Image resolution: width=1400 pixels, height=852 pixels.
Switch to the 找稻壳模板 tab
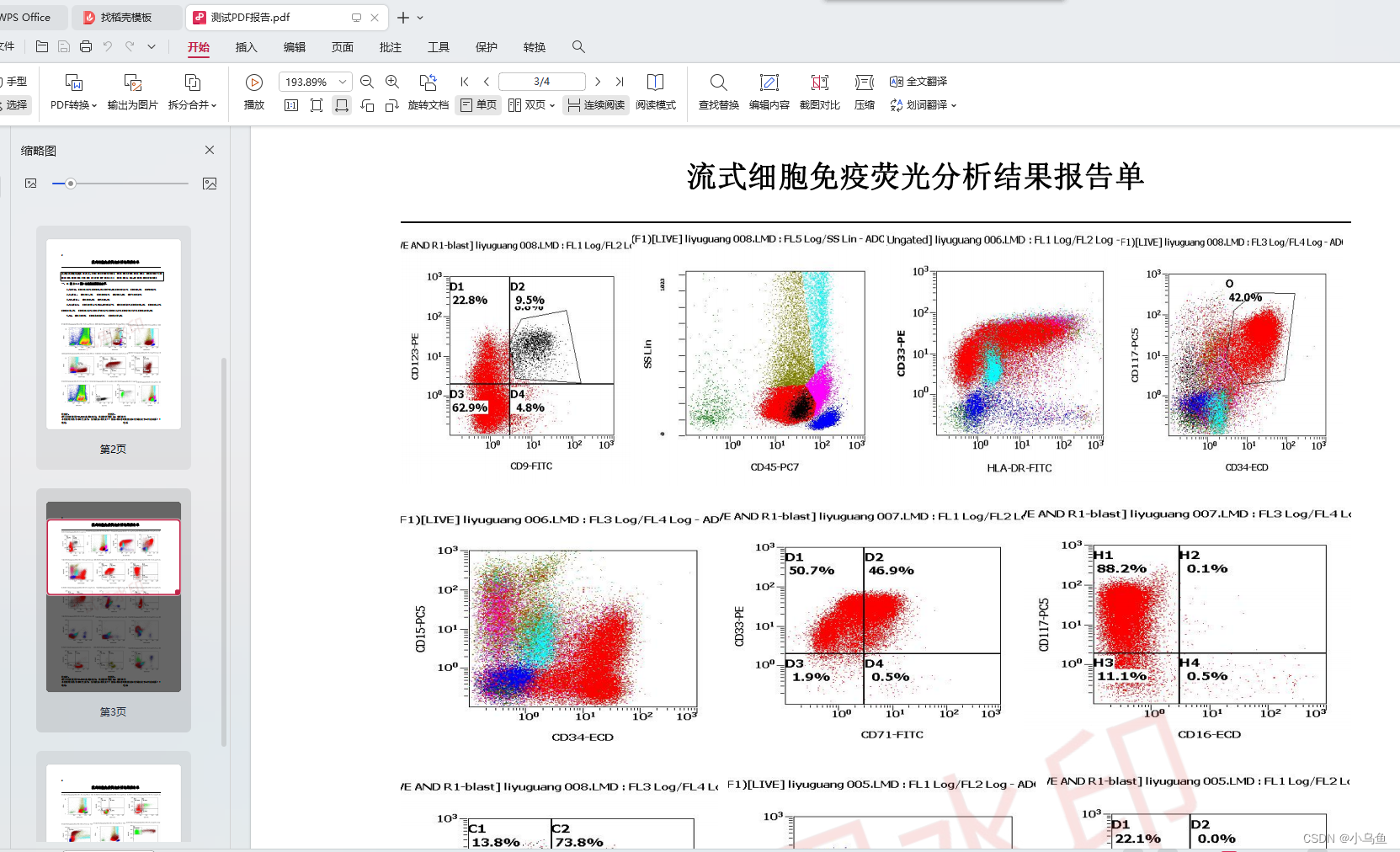126,17
